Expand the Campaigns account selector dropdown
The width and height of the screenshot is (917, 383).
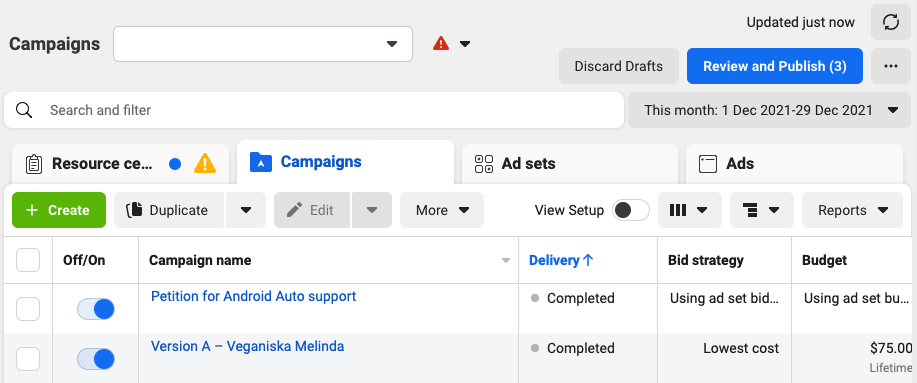263,44
